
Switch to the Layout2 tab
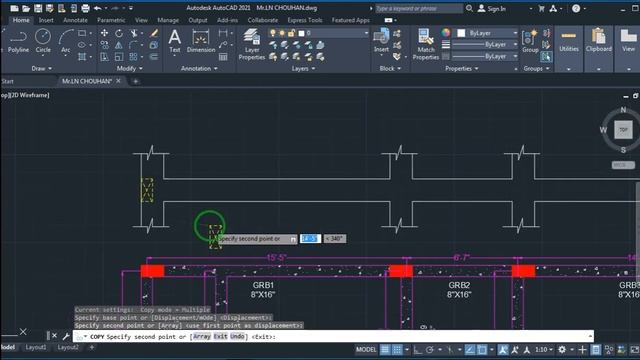68,347
